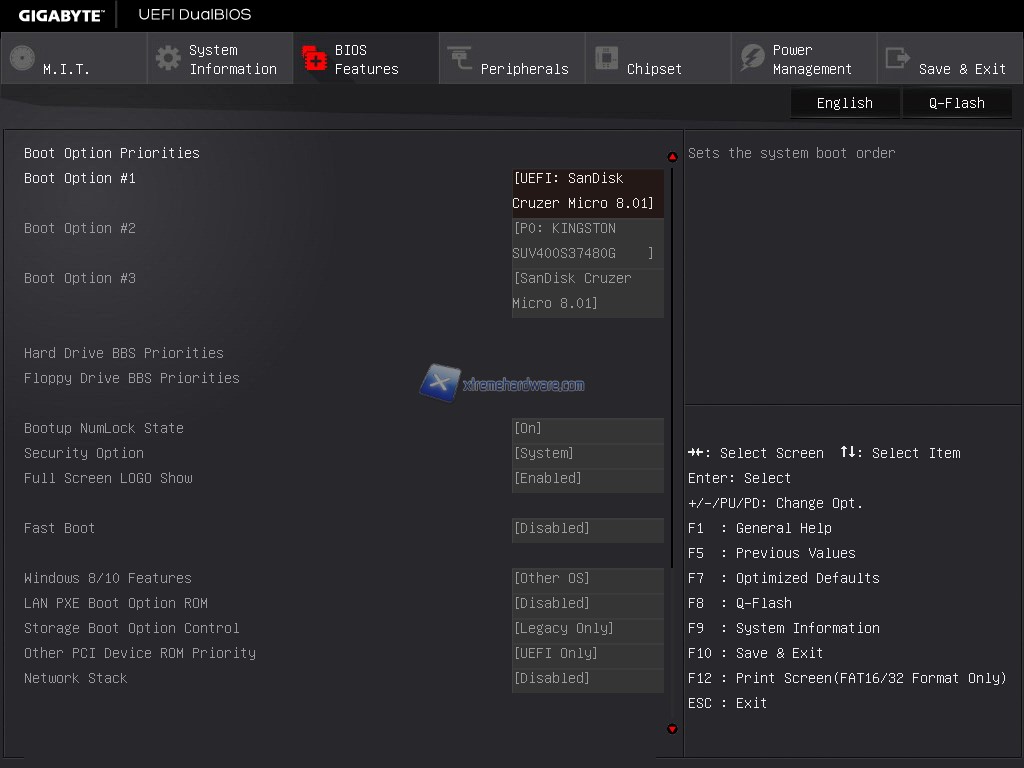
Task: Toggle Full Screen LOGO Show Enabled value
Action: pyautogui.click(x=587, y=479)
